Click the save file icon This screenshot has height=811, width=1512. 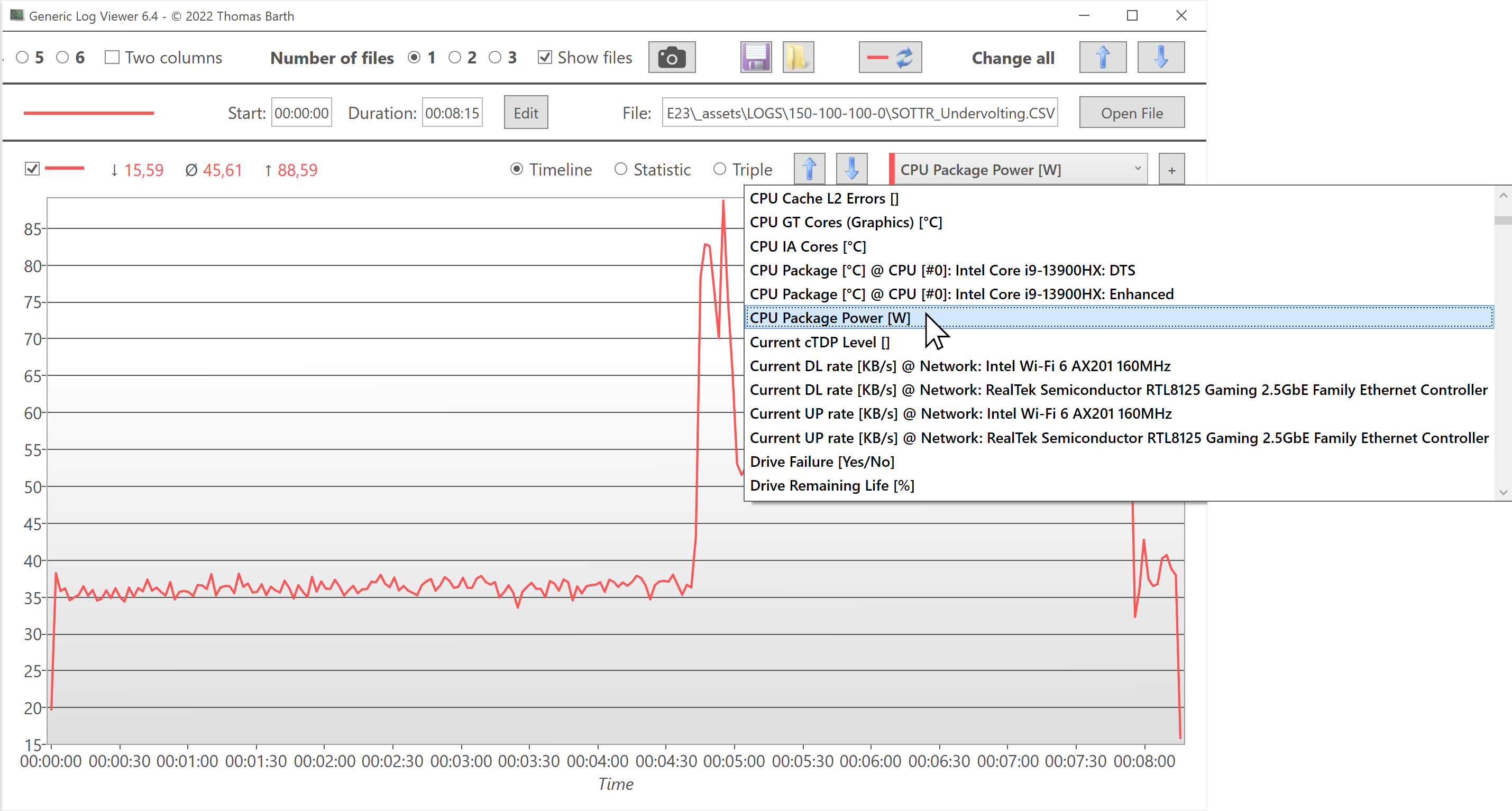tap(754, 58)
